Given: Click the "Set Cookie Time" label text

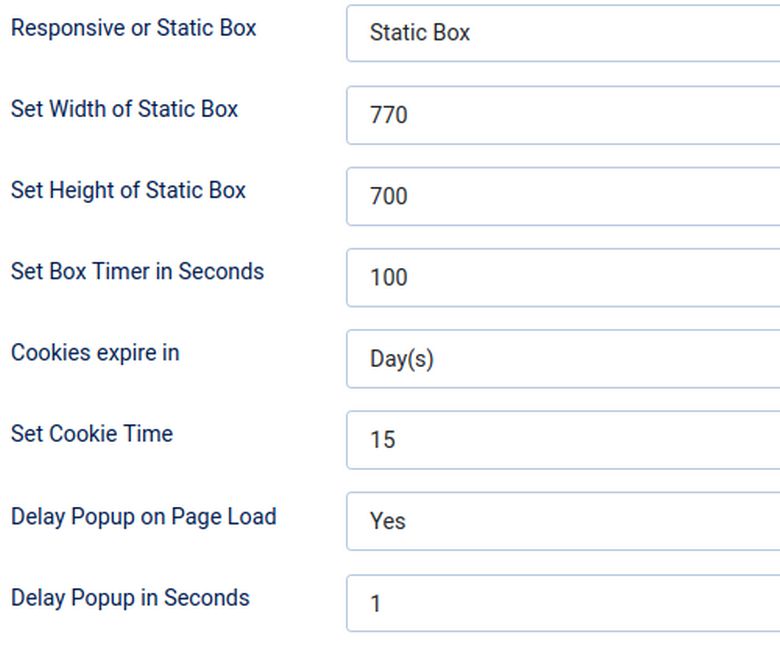Looking at the screenshot, I should tap(92, 434).
